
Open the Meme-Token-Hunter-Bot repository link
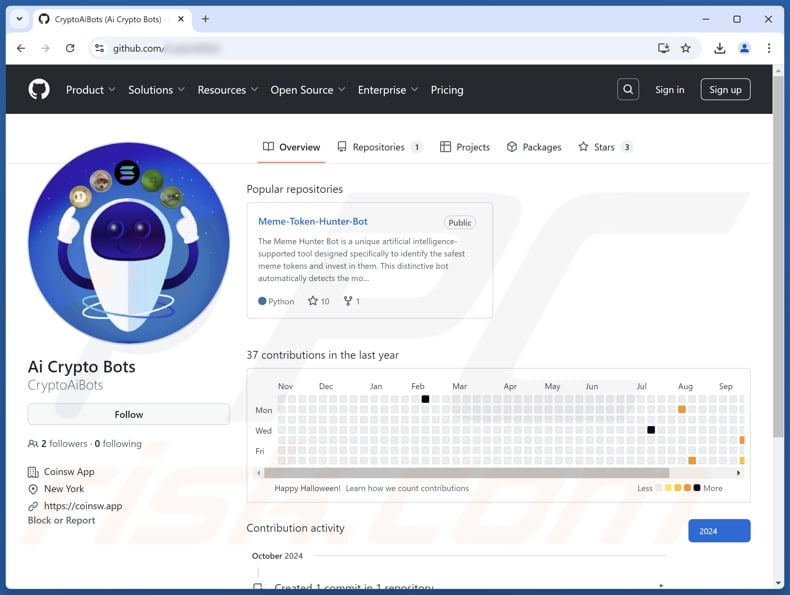(x=313, y=221)
